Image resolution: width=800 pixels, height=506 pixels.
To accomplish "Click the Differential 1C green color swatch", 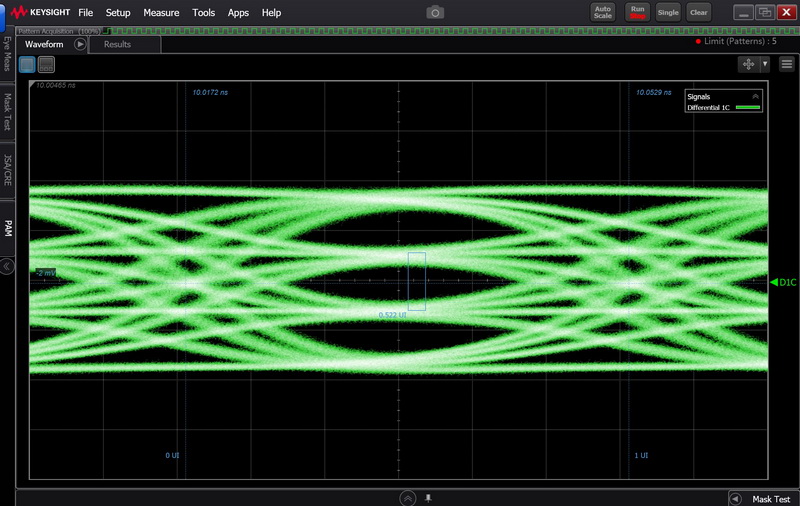I will [746, 107].
